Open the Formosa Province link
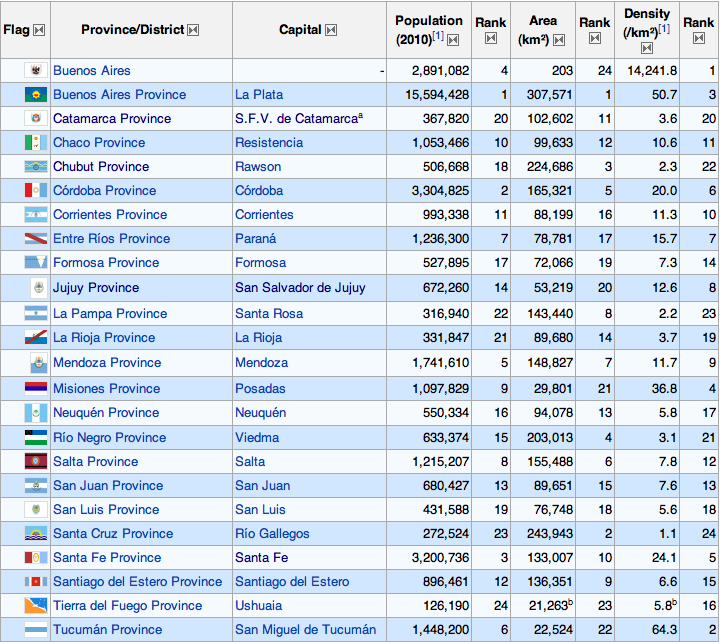The width and height of the screenshot is (720, 642). point(106,263)
